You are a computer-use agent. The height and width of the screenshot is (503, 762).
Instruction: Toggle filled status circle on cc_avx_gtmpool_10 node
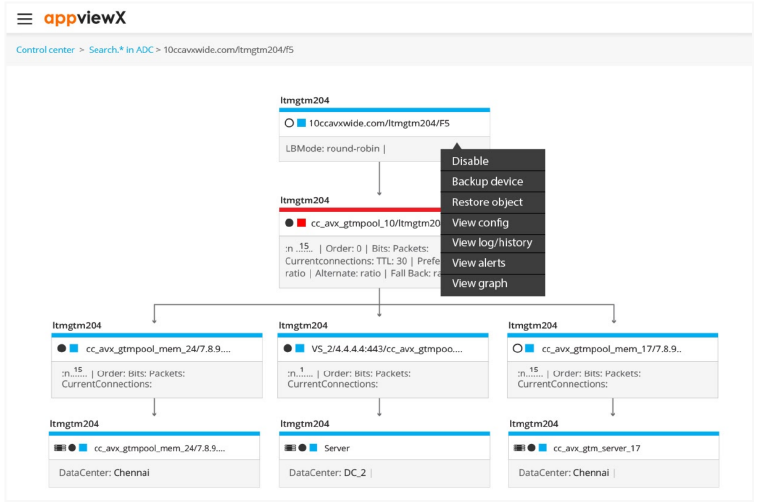pos(289,223)
